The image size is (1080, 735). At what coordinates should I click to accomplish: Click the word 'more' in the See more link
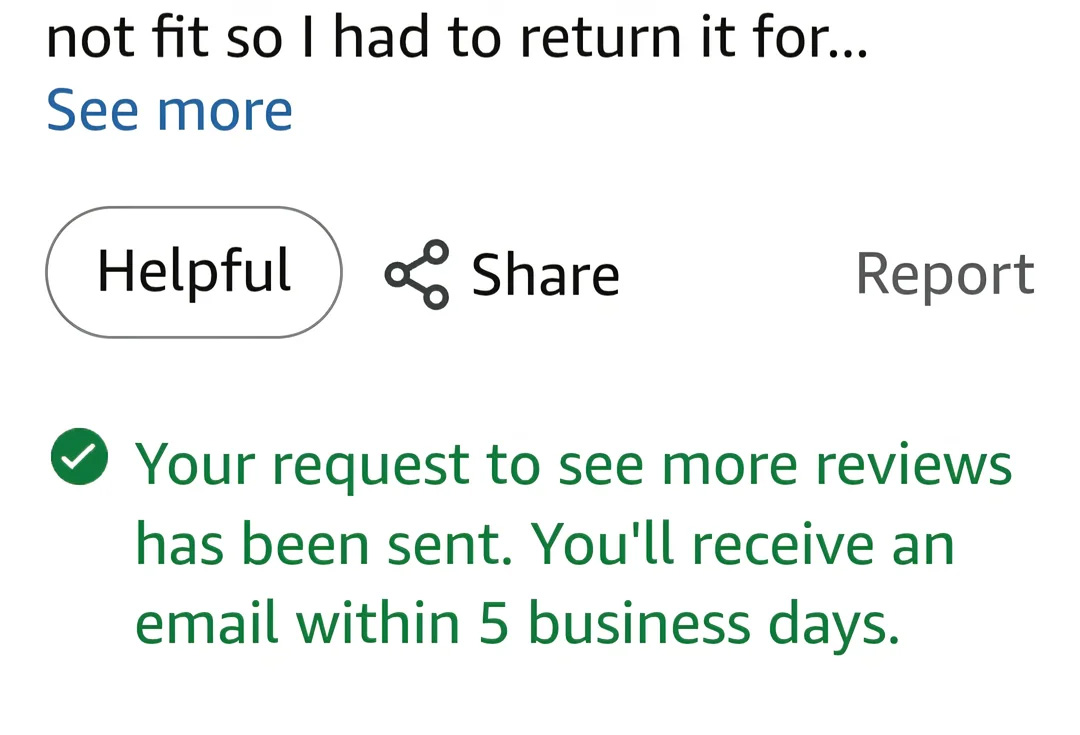225,112
